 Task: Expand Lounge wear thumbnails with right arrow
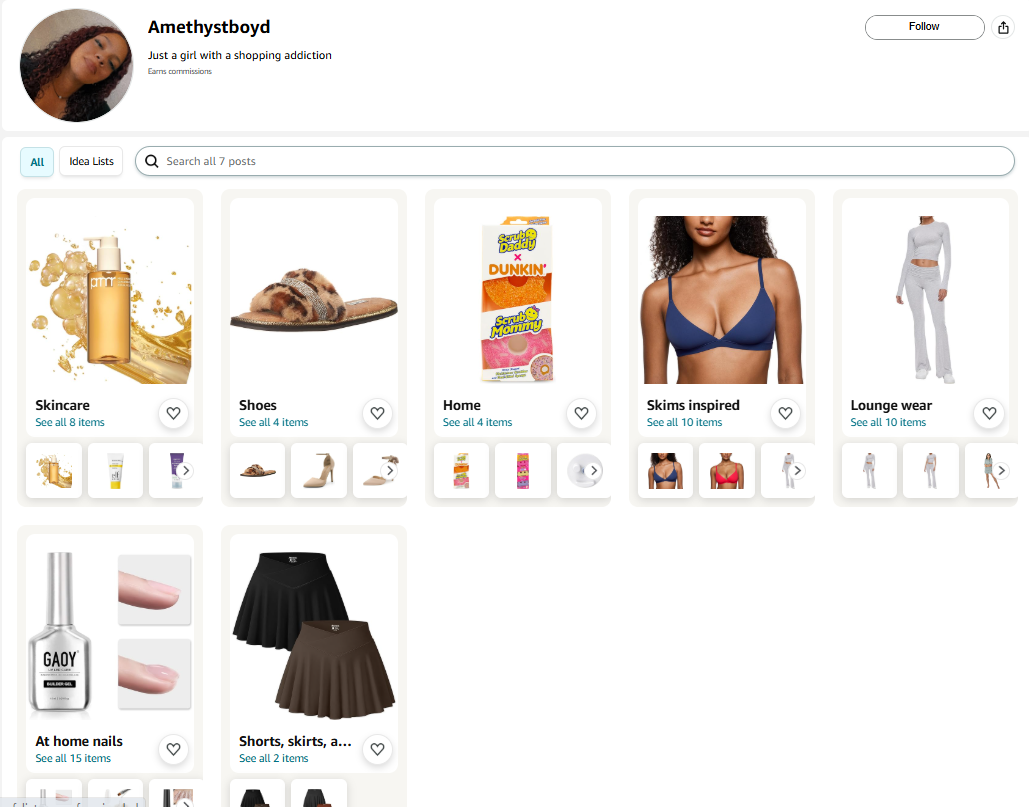1001,470
